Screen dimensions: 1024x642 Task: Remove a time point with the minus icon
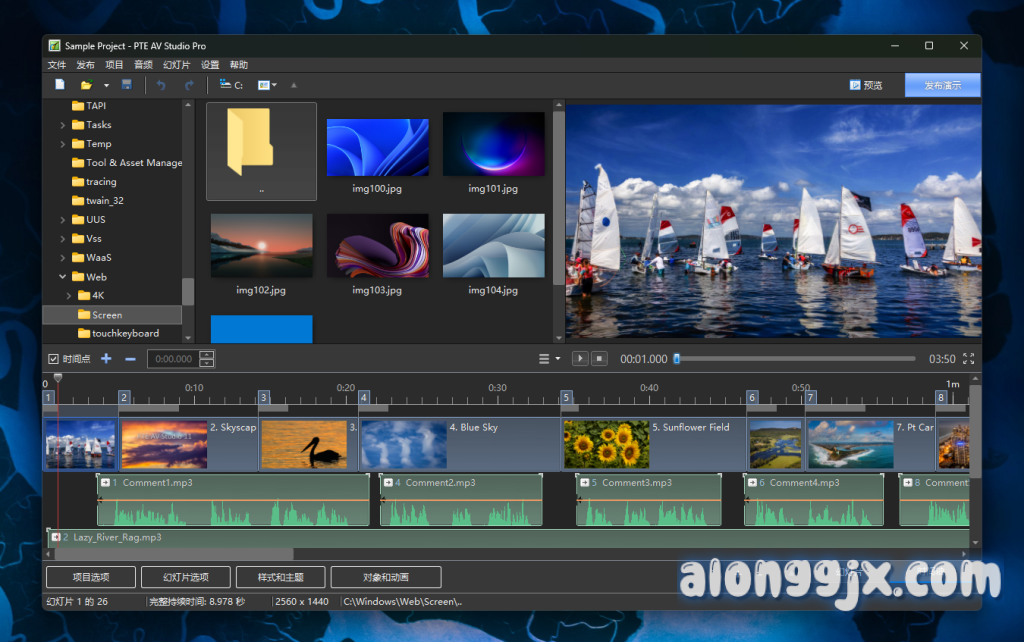pos(130,359)
